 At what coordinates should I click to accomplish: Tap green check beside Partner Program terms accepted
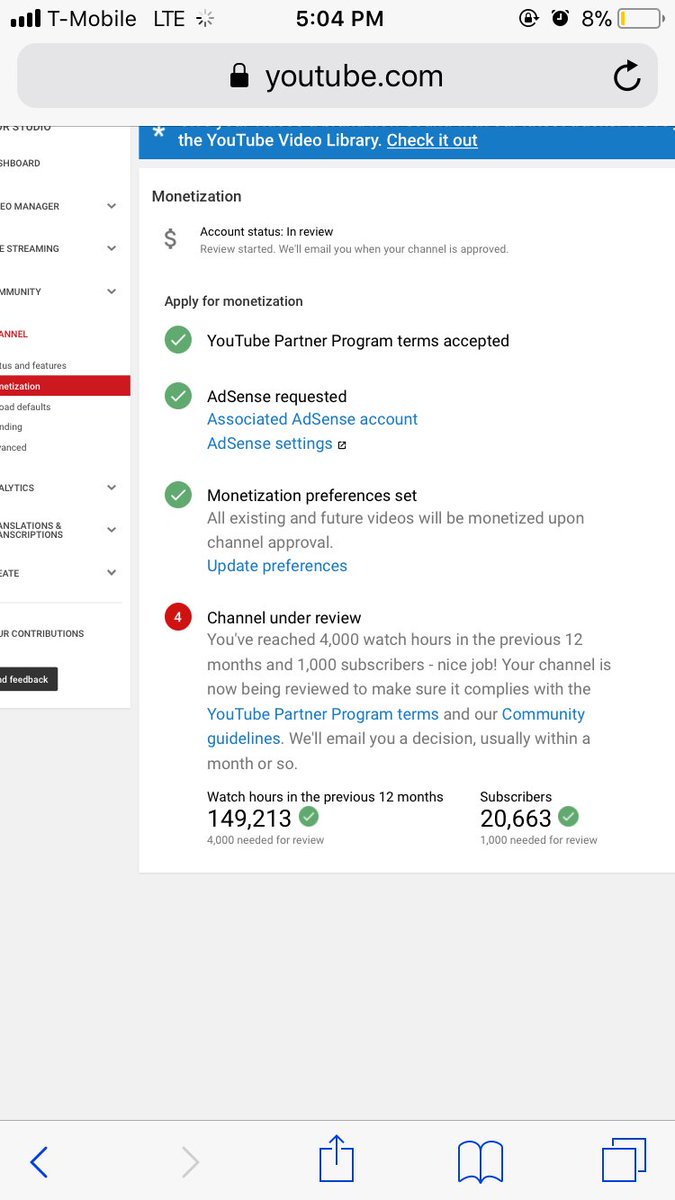click(x=178, y=341)
